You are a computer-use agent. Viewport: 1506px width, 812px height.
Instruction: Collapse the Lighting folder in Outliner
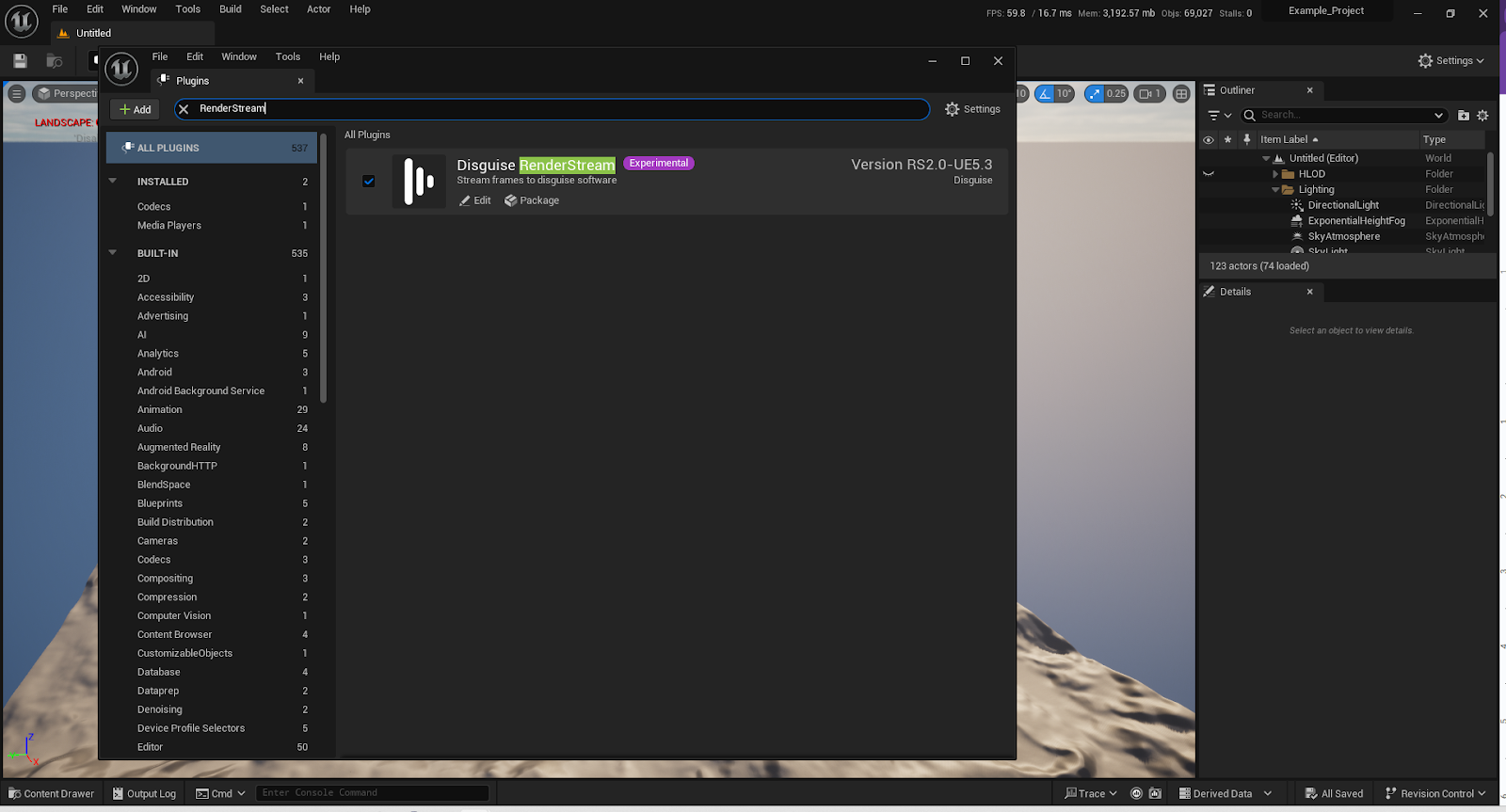[1275, 190]
